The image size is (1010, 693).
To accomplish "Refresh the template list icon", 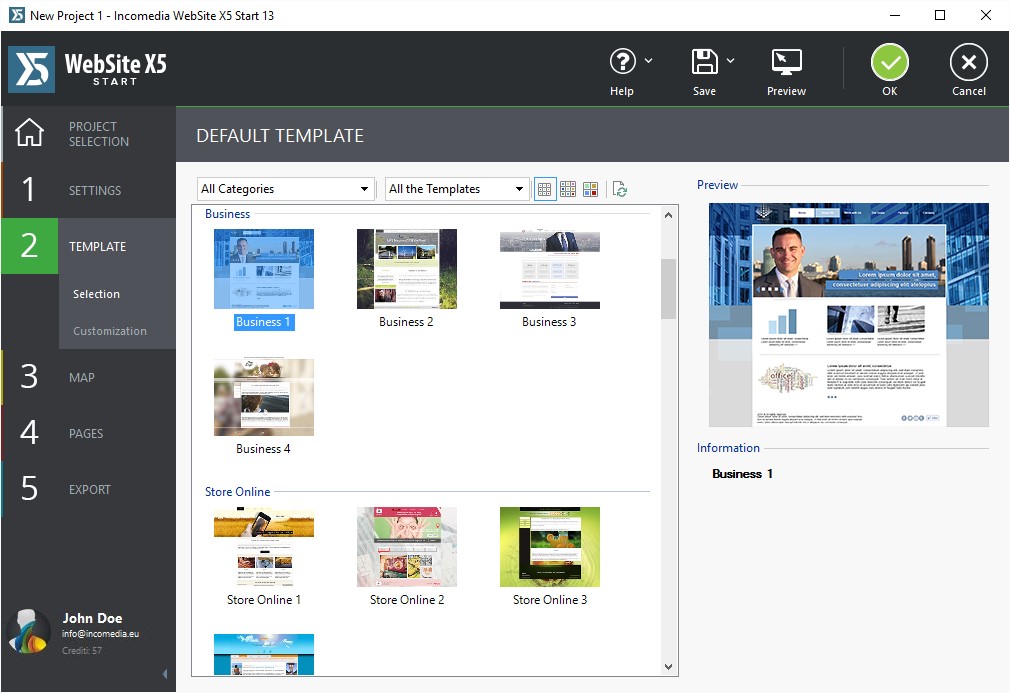I will pyautogui.click(x=620, y=189).
